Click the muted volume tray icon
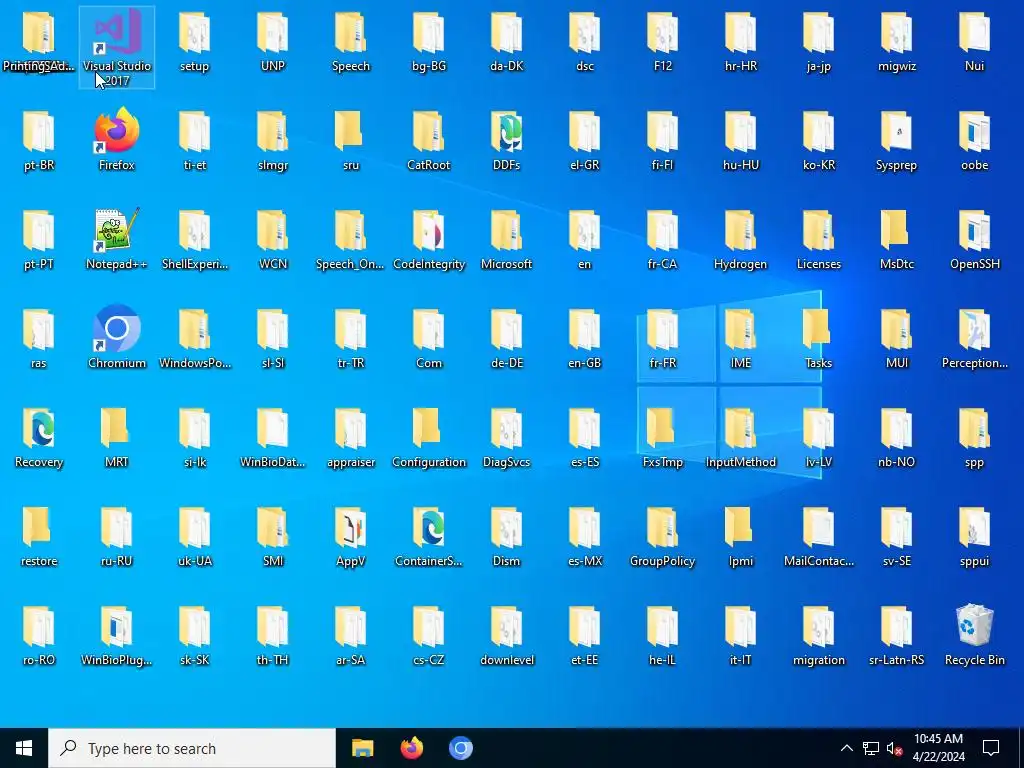 click(895, 748)
